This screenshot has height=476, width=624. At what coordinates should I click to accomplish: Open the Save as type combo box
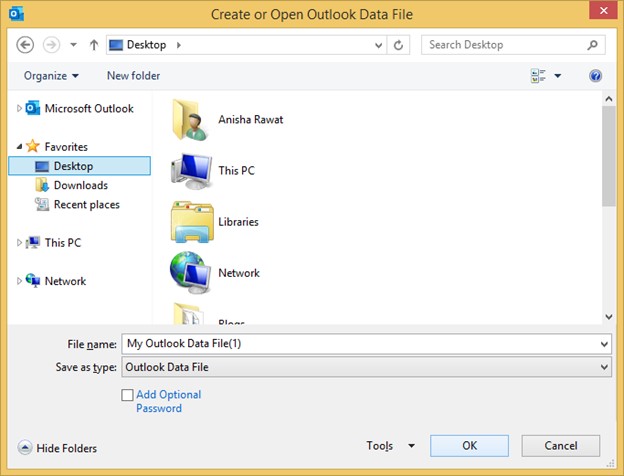click(367, 367)
